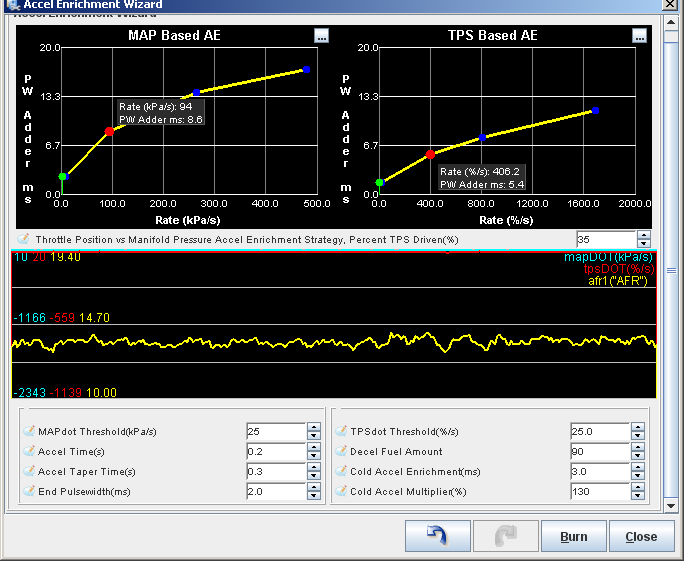Click the pencil icon beside End Pulsewidth
The height and width of the screenshot is (561, 684).
(x=27, y=491)
